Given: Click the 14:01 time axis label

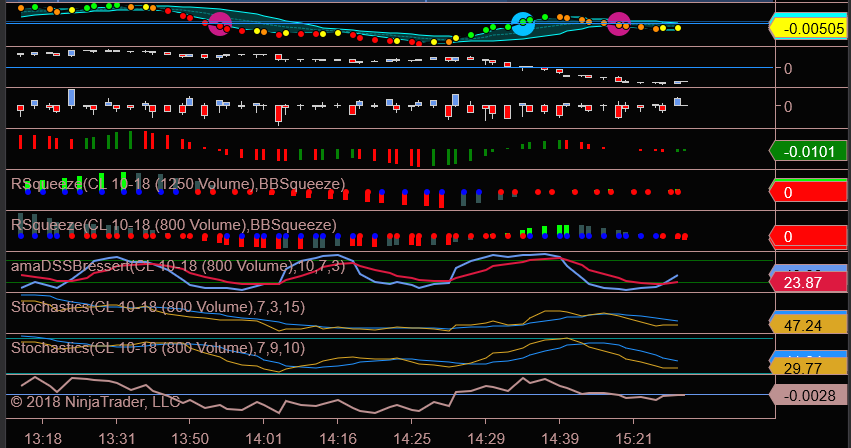Looking at the screenshot, I should pos(264,438).
